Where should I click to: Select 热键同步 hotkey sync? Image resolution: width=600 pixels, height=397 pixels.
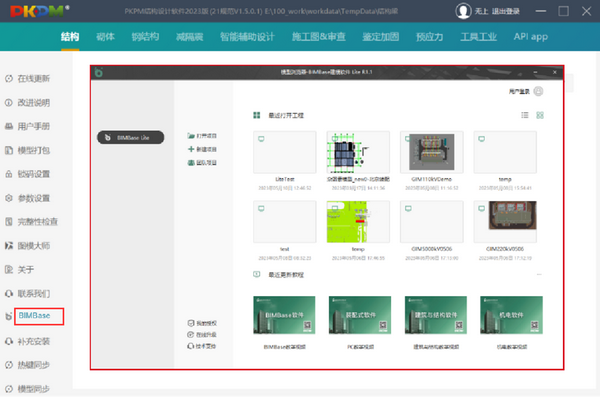point(28,365)
